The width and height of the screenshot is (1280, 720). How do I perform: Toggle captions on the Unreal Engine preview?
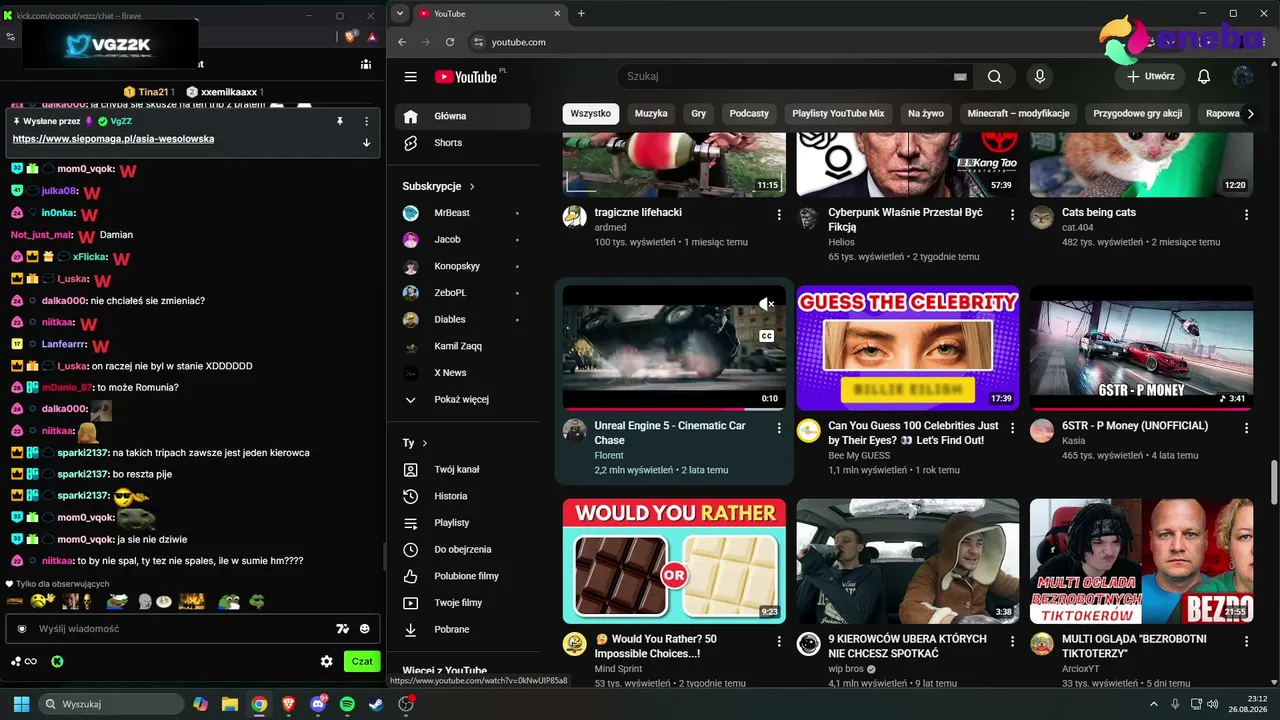pos(767,337)
